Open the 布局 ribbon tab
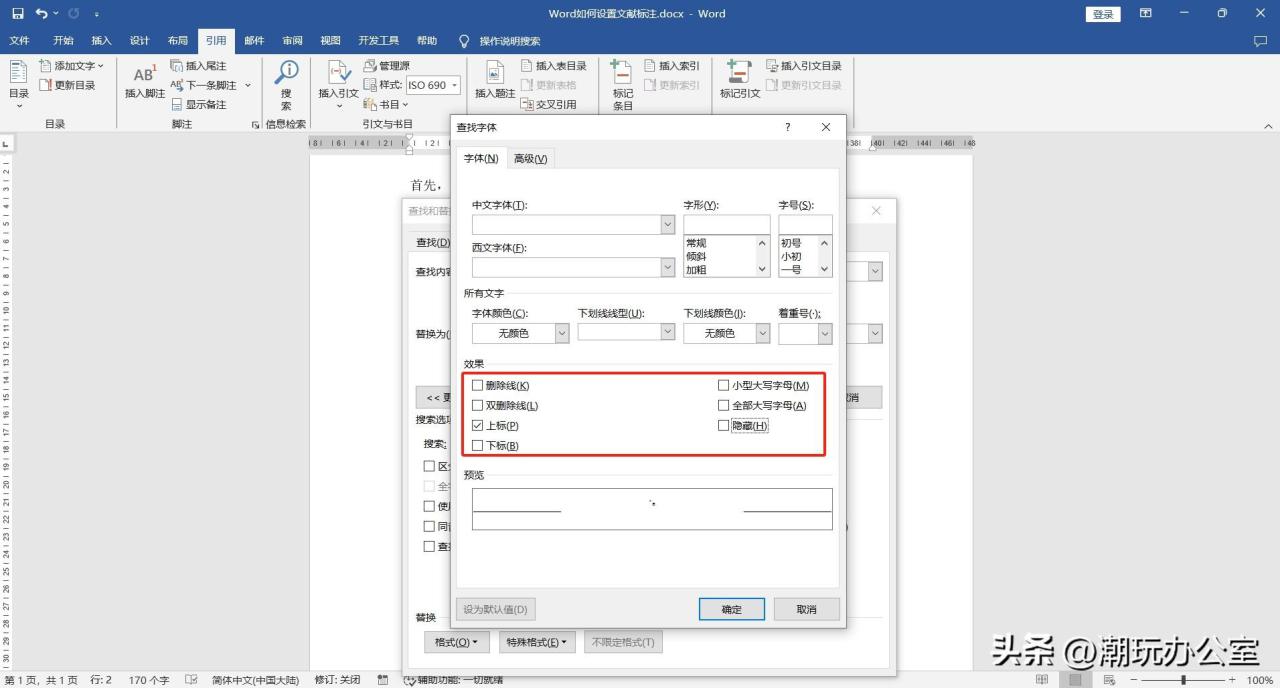1280x688 pixels. (x=177, y=41)
